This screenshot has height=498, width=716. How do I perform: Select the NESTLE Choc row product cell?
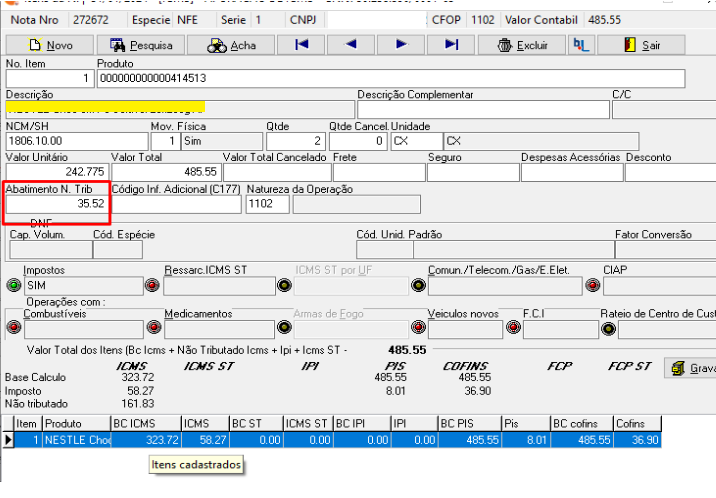click(77, 440)
